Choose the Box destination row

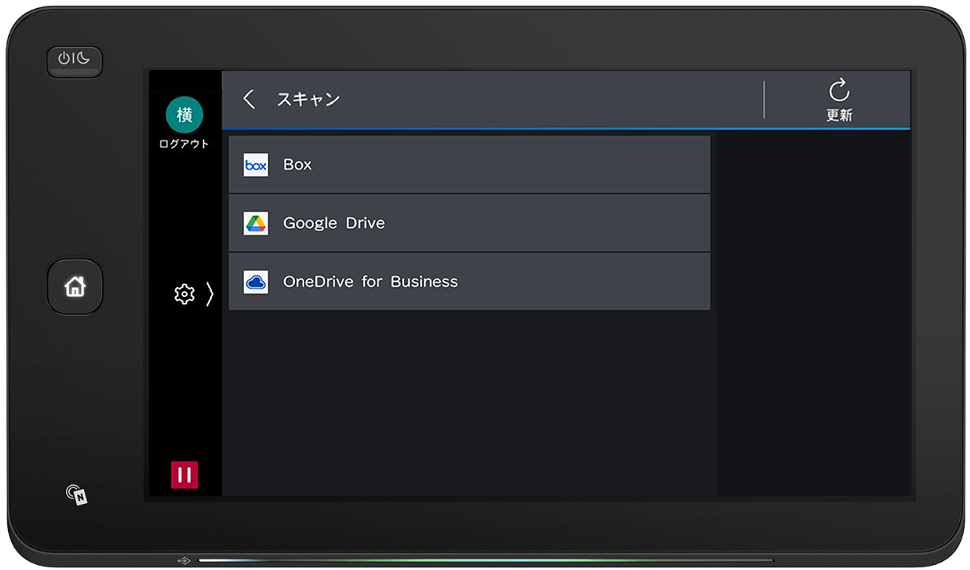point(470,165)
